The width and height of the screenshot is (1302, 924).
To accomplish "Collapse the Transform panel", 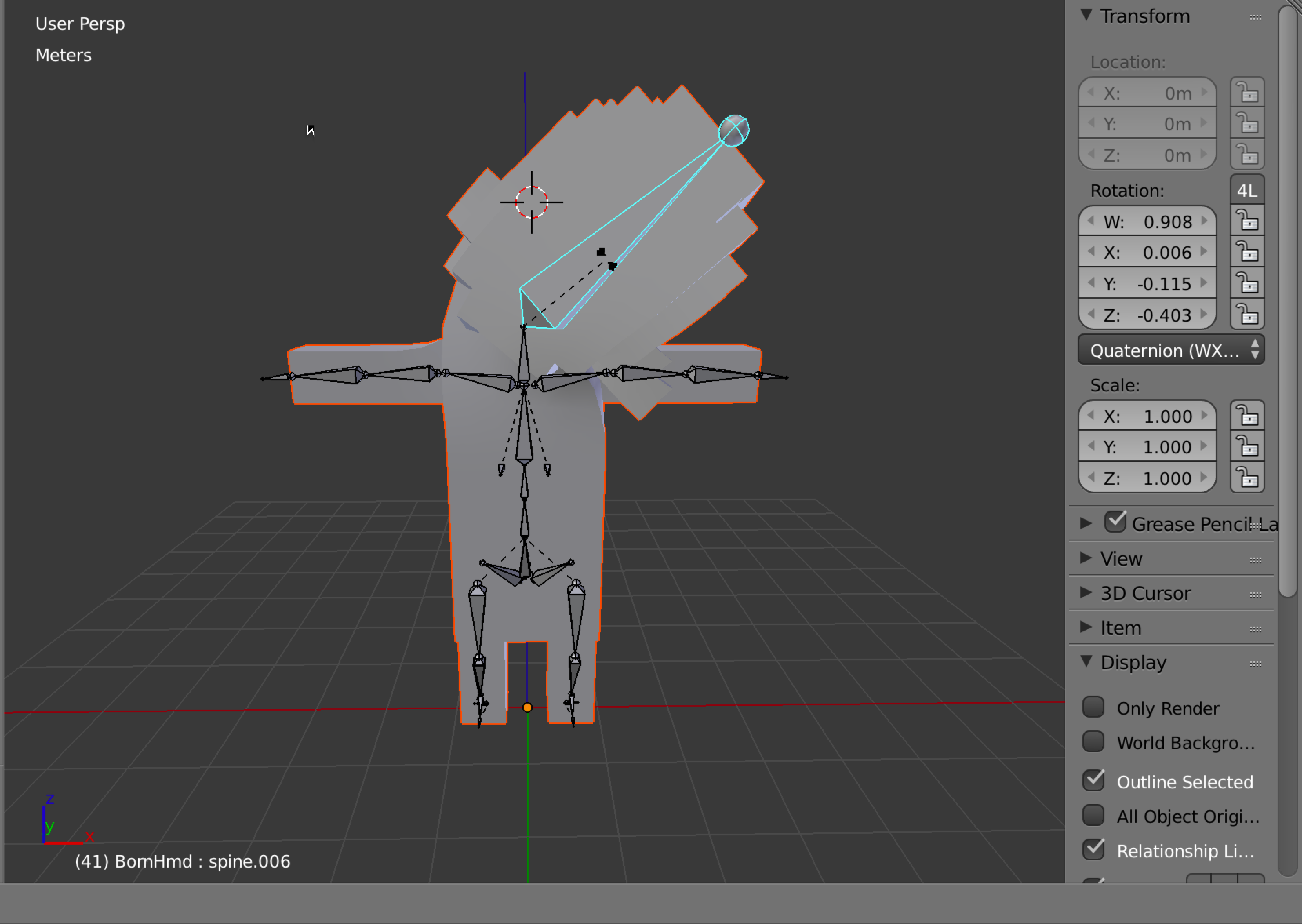I will coord(1086,15).
